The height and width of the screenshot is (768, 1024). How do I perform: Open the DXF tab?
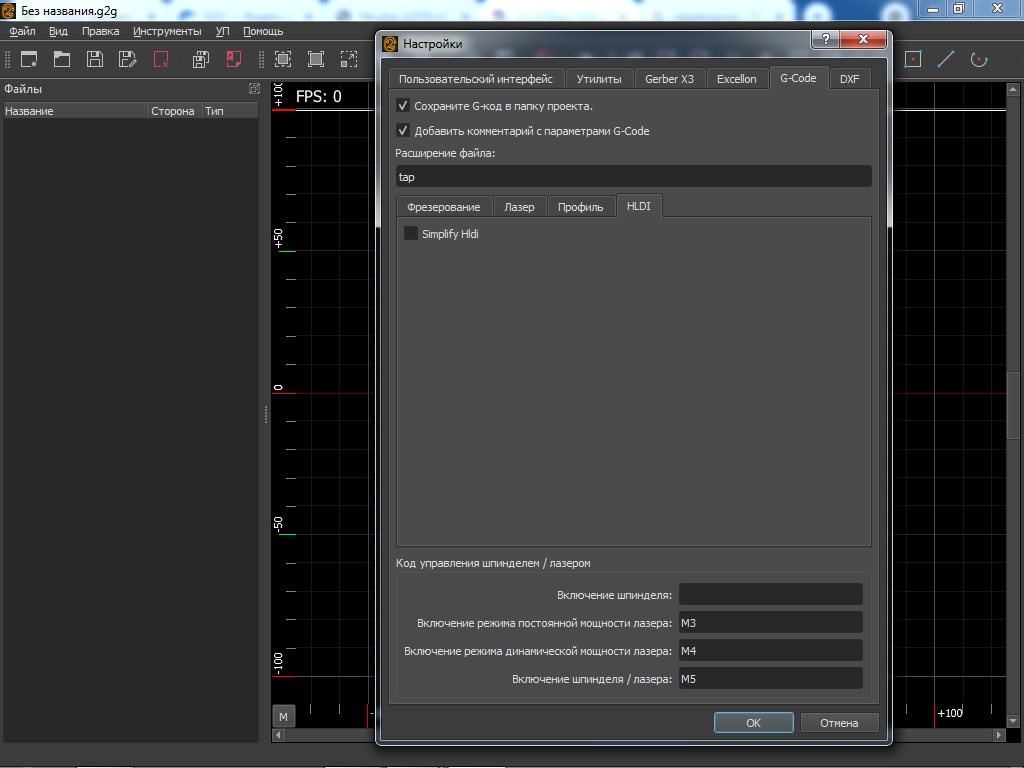click(x=849, y=78)
